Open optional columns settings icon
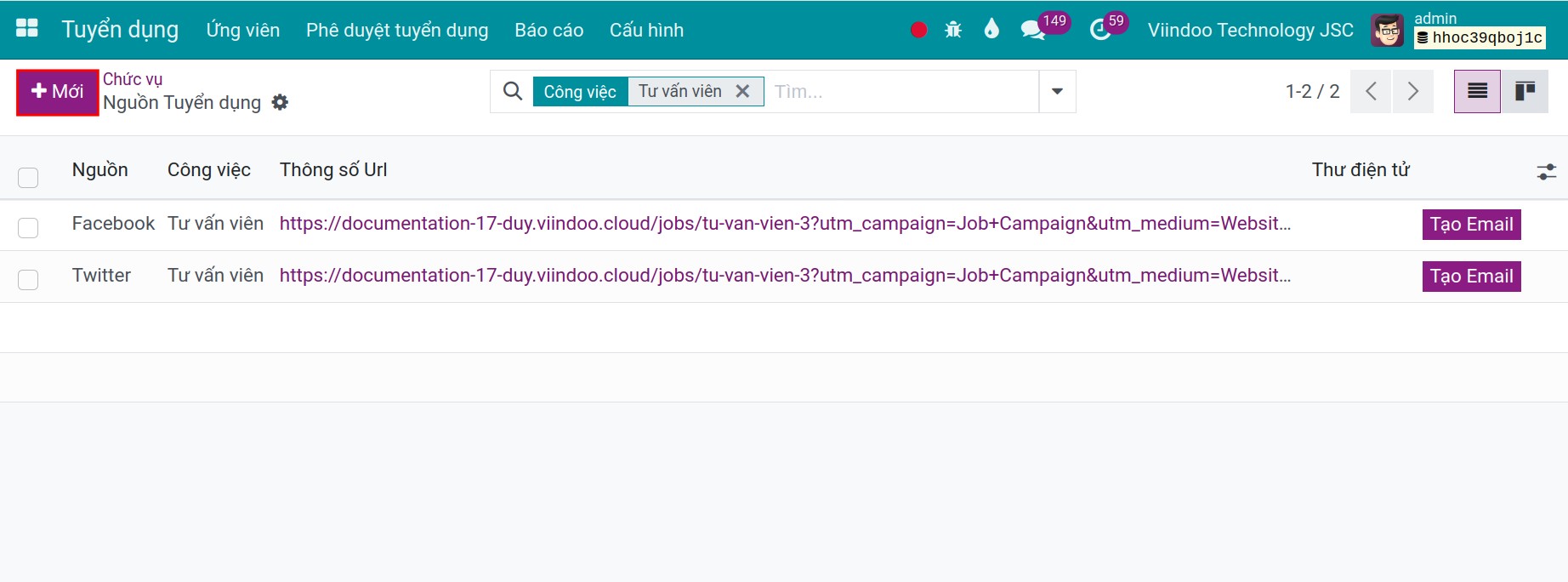The image size is (1568, 582). [1547, 172]
